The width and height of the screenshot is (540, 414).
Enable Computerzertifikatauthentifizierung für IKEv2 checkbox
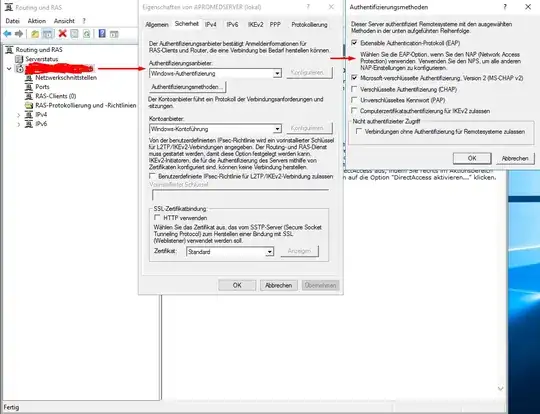(x=354, y=111)
